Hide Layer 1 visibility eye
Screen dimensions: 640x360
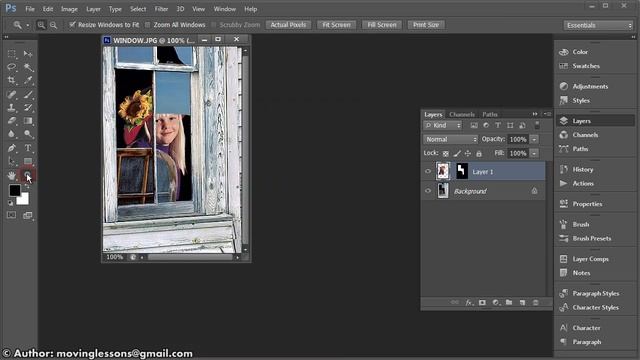tap(428, 171)
